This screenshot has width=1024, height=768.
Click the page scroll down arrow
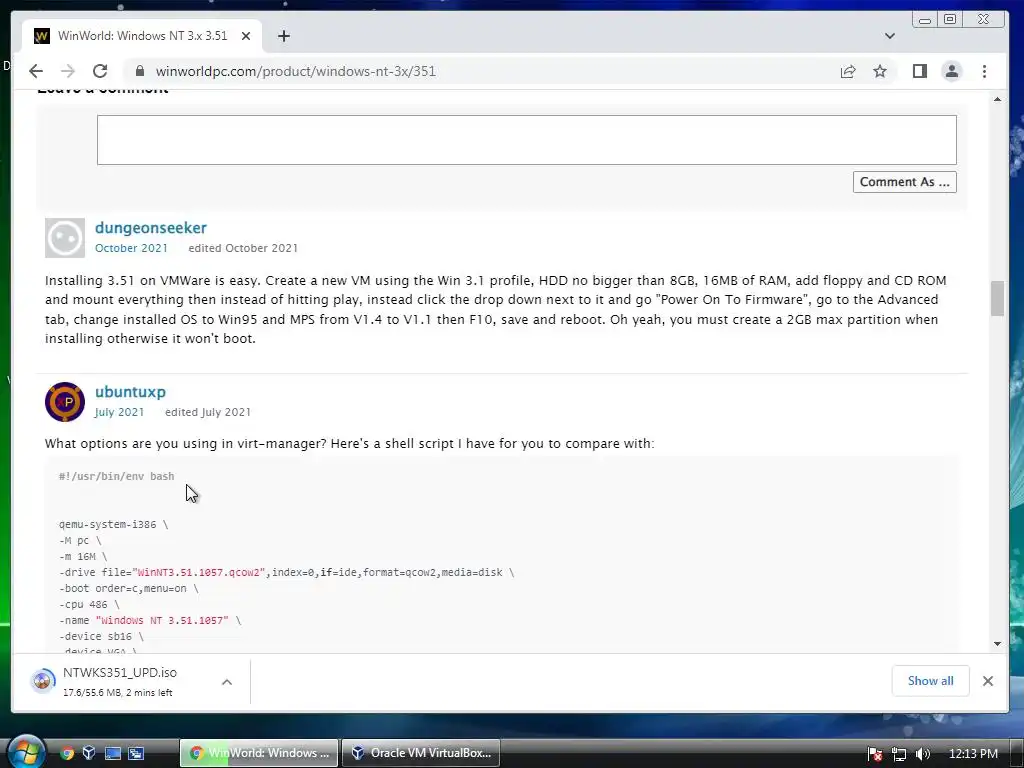point(997,643)
